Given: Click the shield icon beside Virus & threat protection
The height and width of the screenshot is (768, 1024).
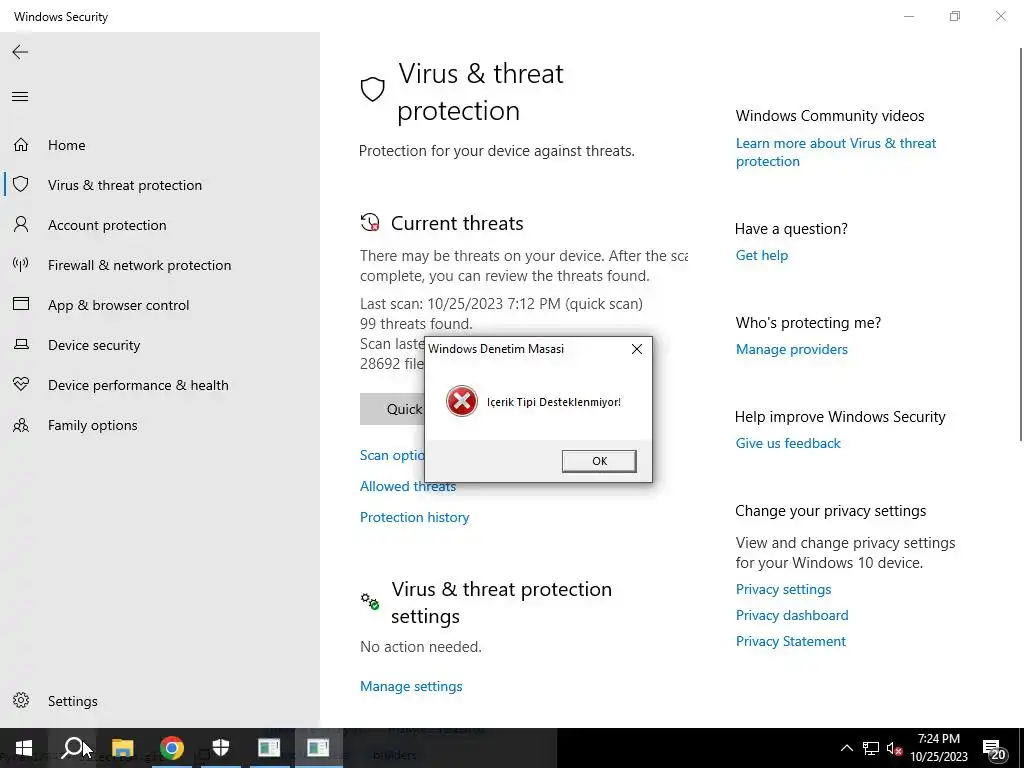Looking at the screenshot, I should pyautogui.click(x=21, y=184).
